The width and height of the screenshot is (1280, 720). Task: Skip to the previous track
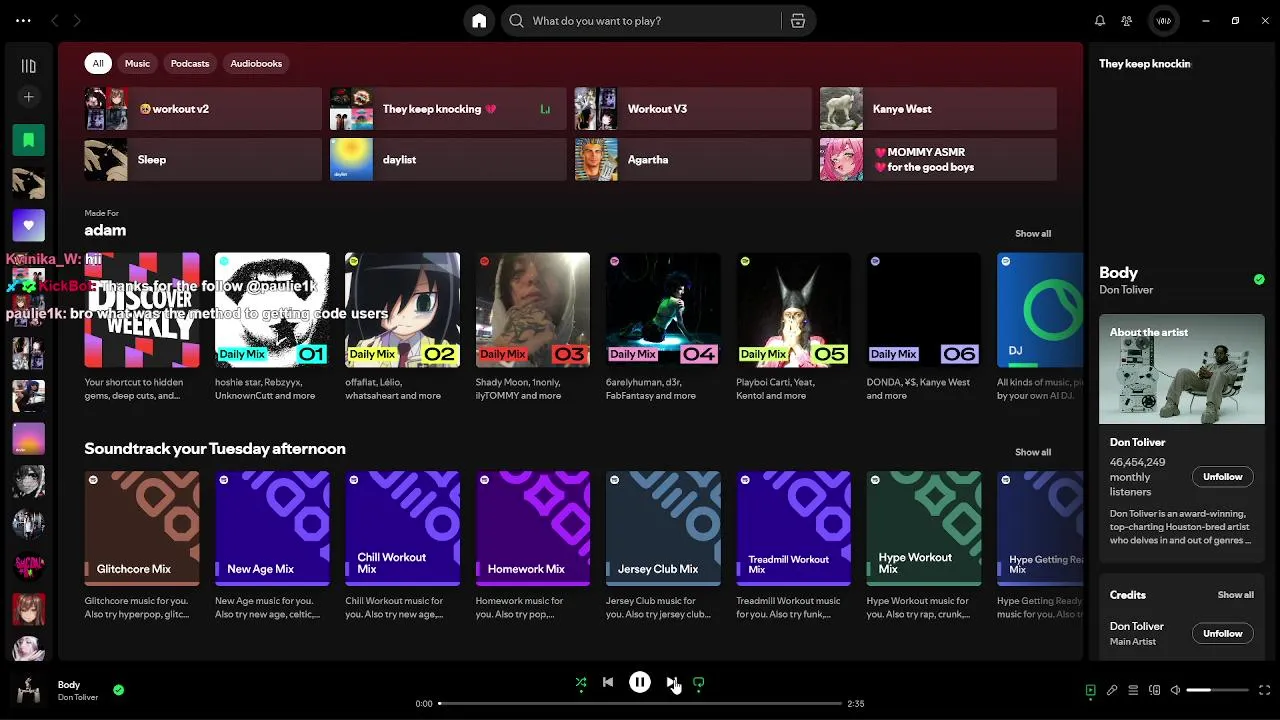point(608,683)
